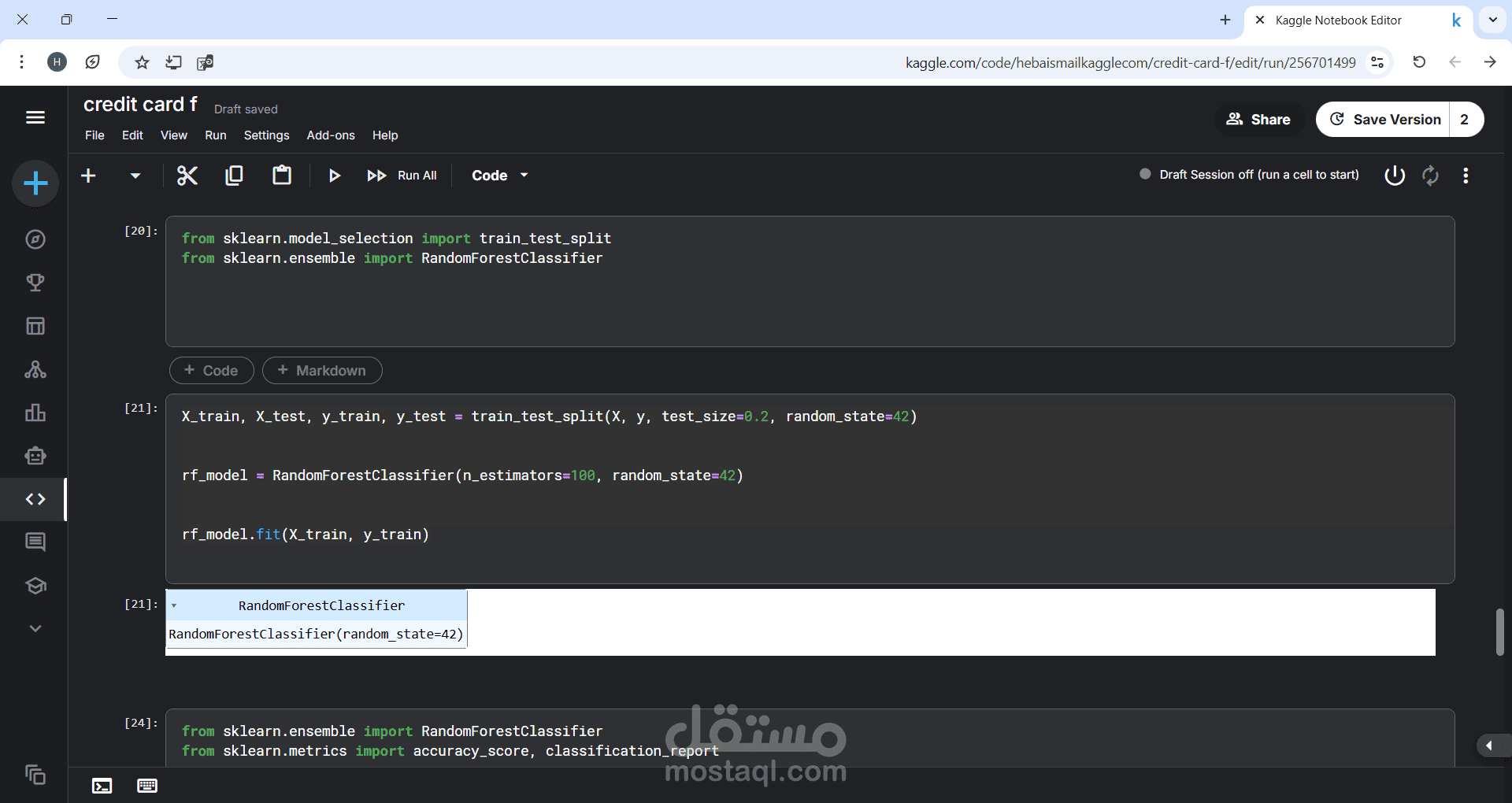
Task: Expand more sidebar items with the chevron
Action: (35, 629)
